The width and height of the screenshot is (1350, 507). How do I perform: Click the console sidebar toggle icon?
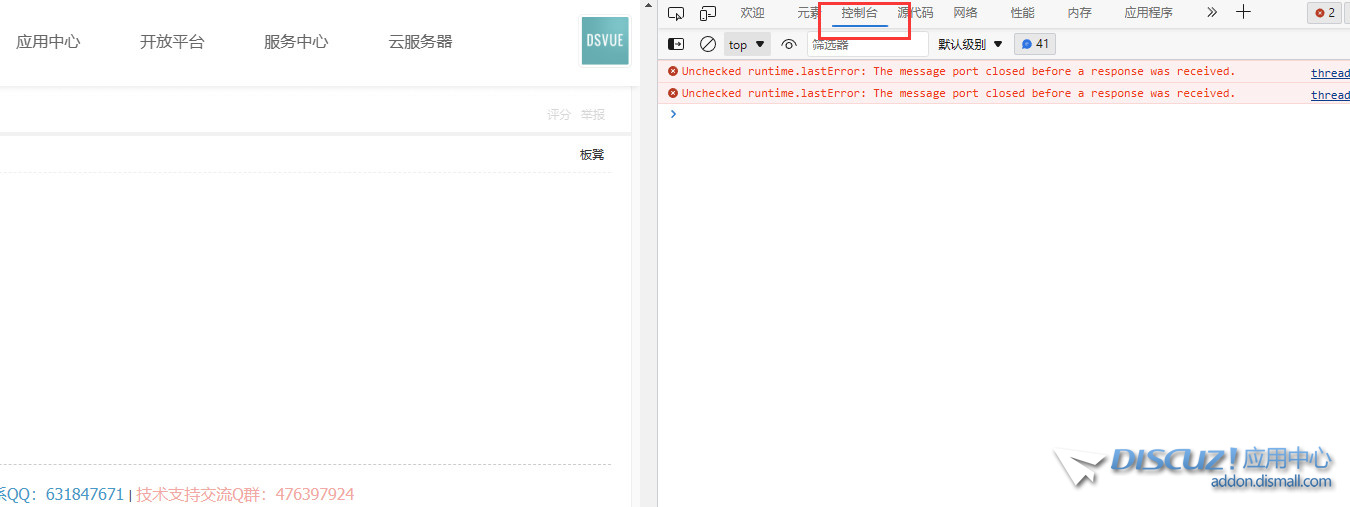click(676, 44)
